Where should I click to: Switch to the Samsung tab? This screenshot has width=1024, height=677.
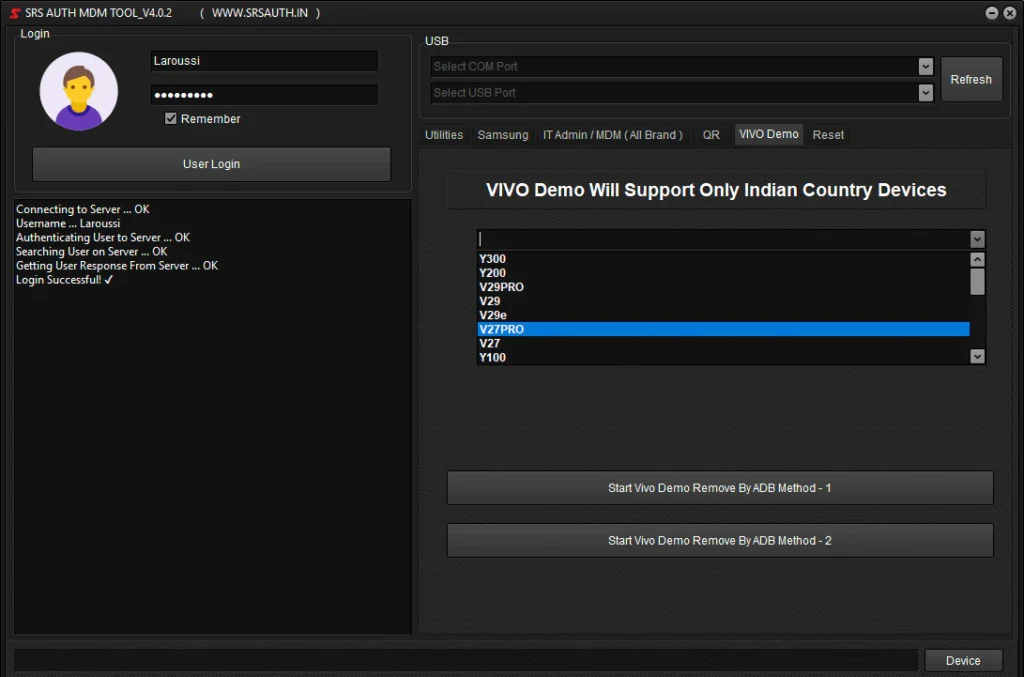(503, 134)
